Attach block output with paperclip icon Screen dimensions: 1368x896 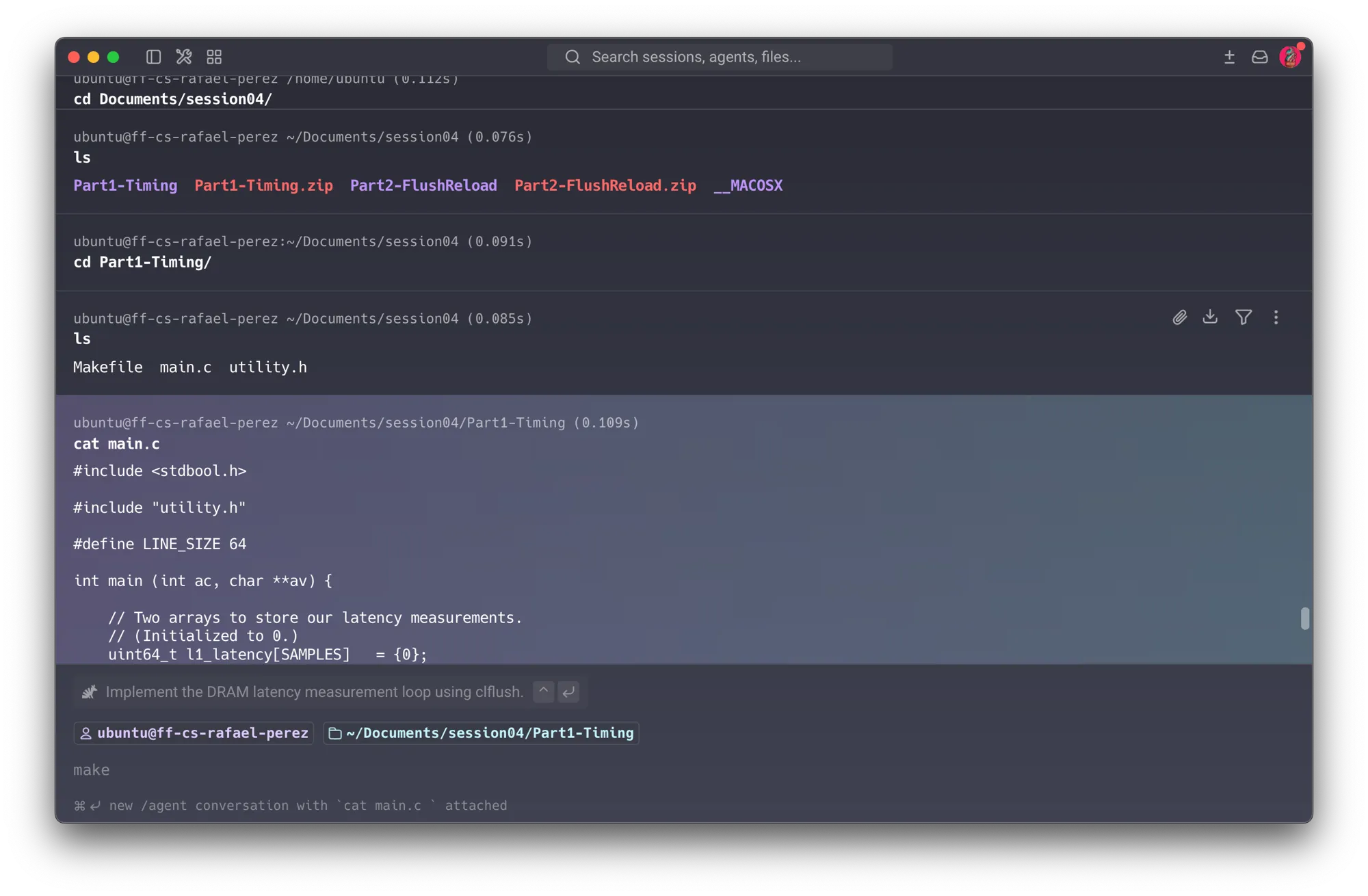click(1179, 317)
